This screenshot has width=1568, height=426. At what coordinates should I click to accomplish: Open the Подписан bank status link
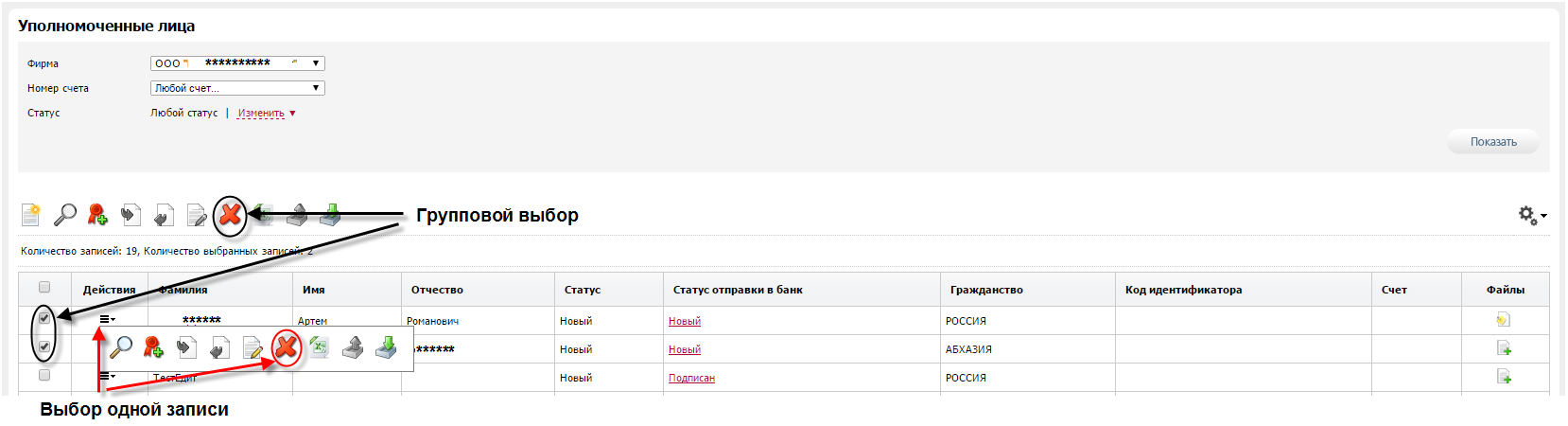[691, 378]
